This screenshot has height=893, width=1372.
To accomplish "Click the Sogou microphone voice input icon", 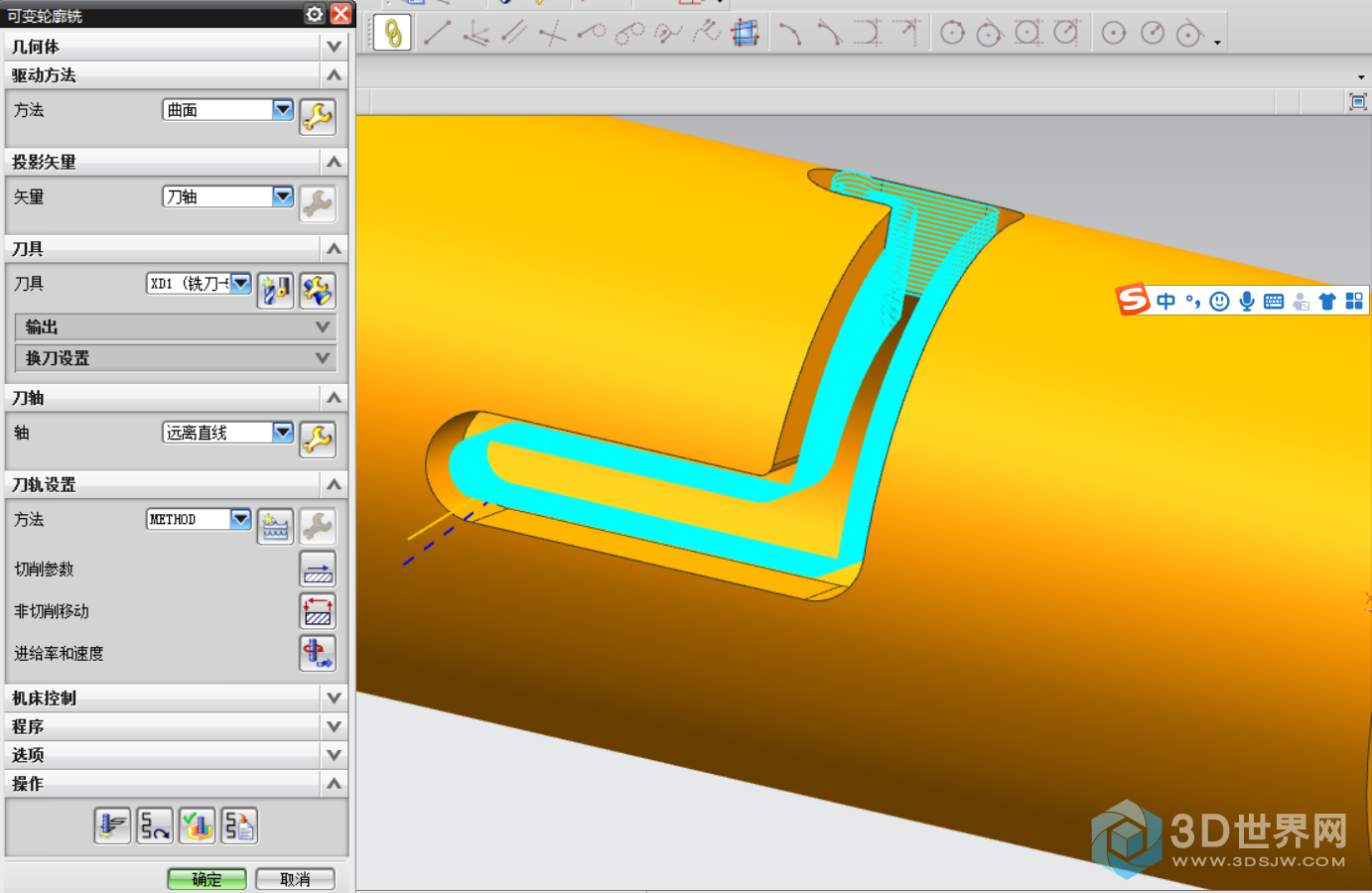I will click(x=1247, y=302).
